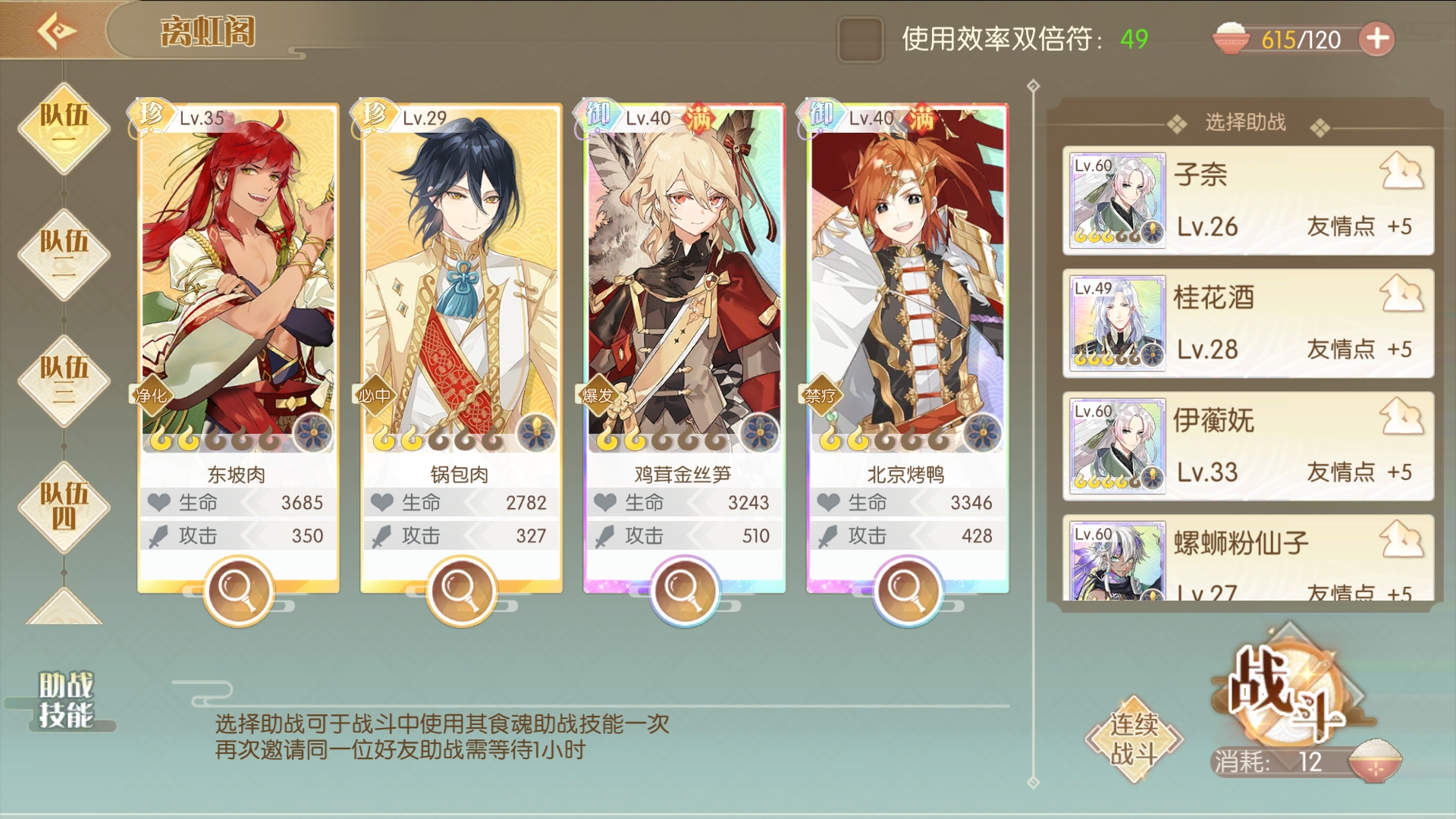The width and height of the screenshot is (1456, 819).
Task: Tap the magnifier under 北京烤鸭
Action: (907, 591)
